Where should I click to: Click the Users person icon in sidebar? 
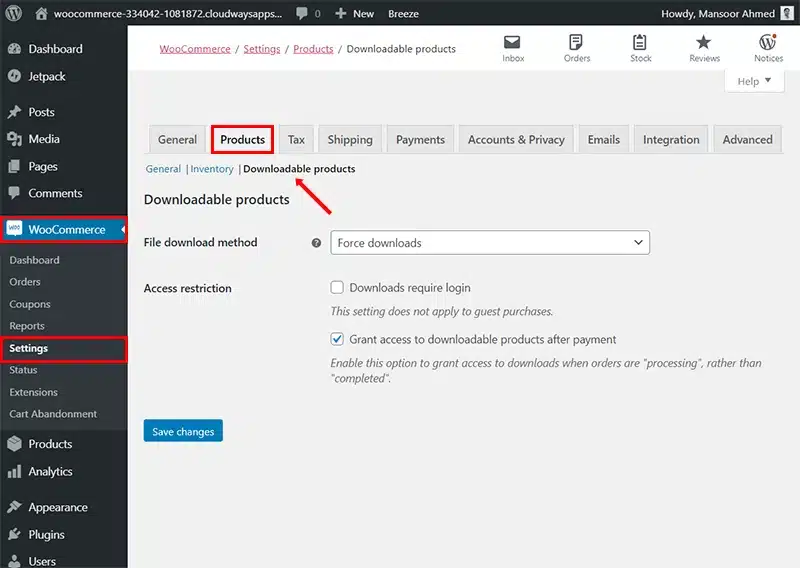(x=14, y=561)
